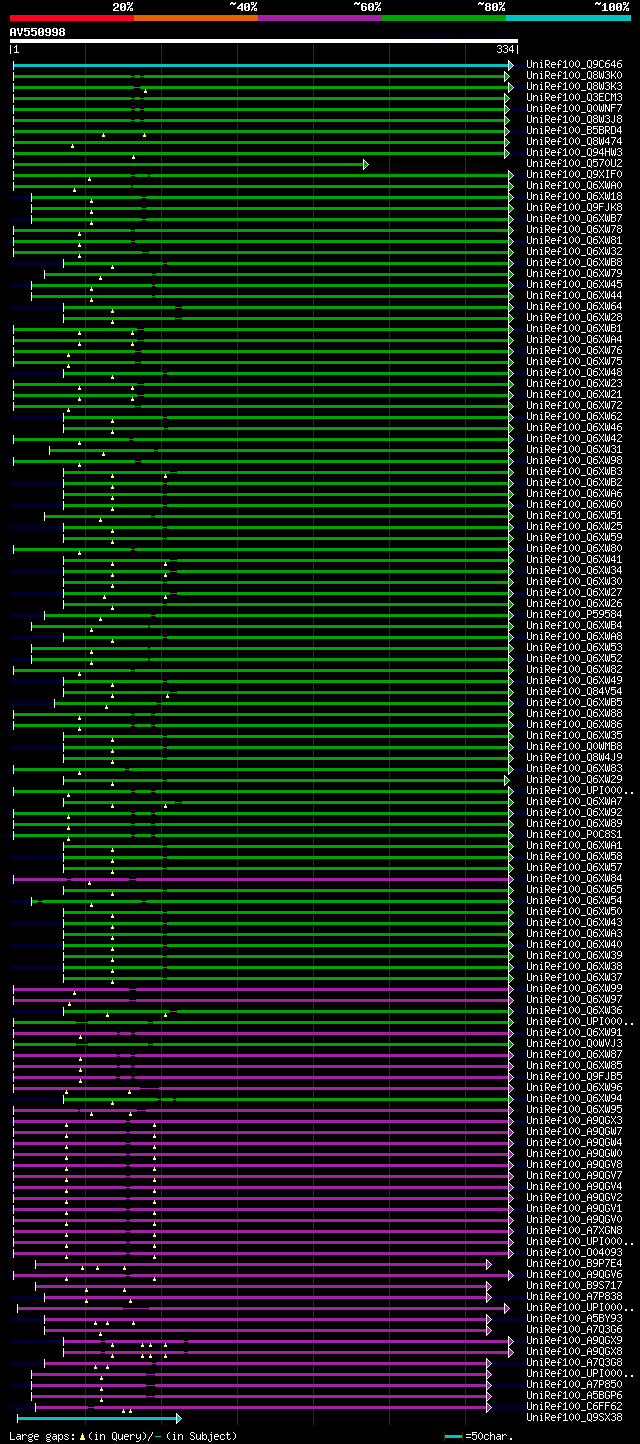Click the query end position 334

tap(505, 50)
